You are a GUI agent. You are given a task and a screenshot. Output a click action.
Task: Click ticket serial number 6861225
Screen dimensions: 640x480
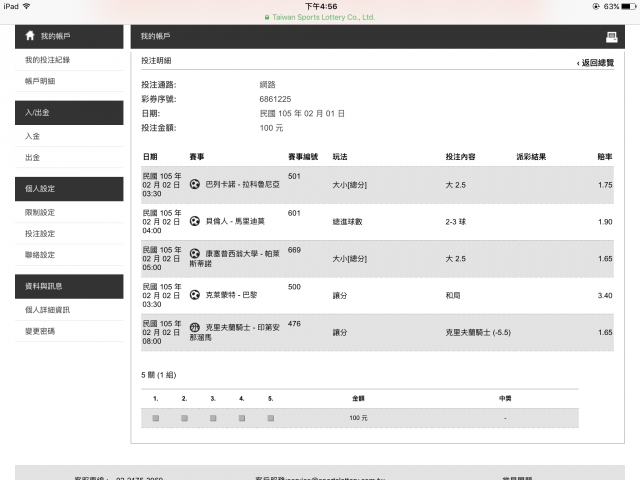click(275, 99)
